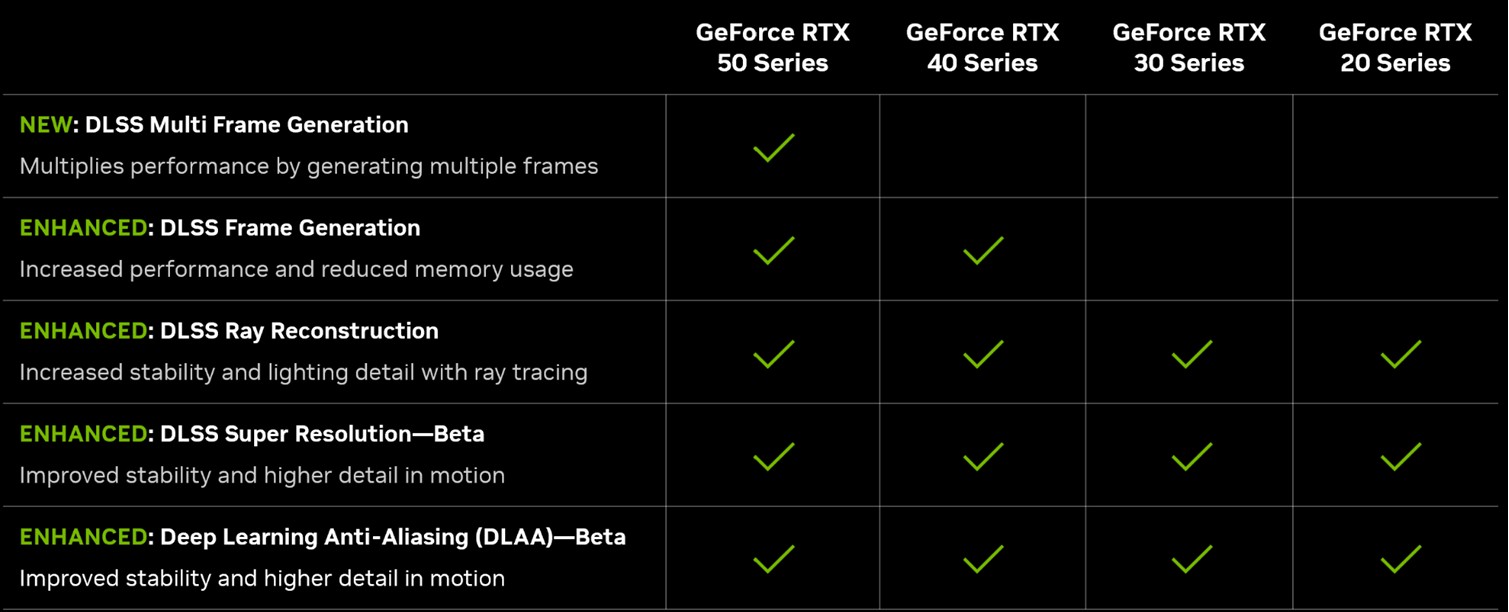Click the Ray Reconstruction checkmark under 50 Series
Viewport: 1509px width, 612px height.
pyautogui.click(x=773, y=353)
